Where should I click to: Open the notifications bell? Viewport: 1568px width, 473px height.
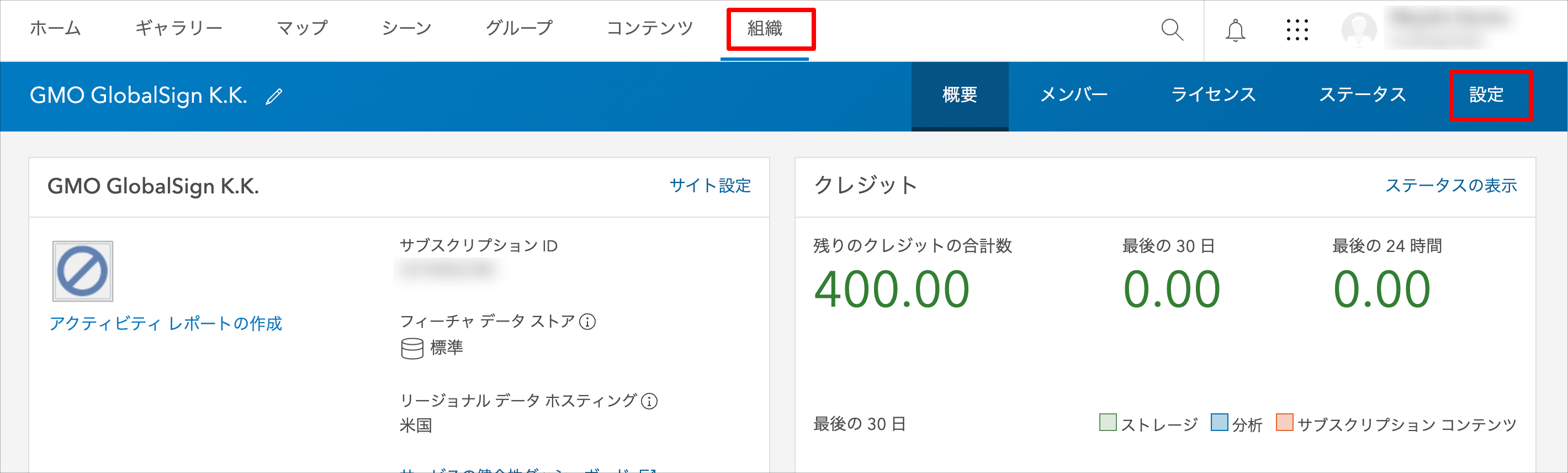pos(1235,30)
